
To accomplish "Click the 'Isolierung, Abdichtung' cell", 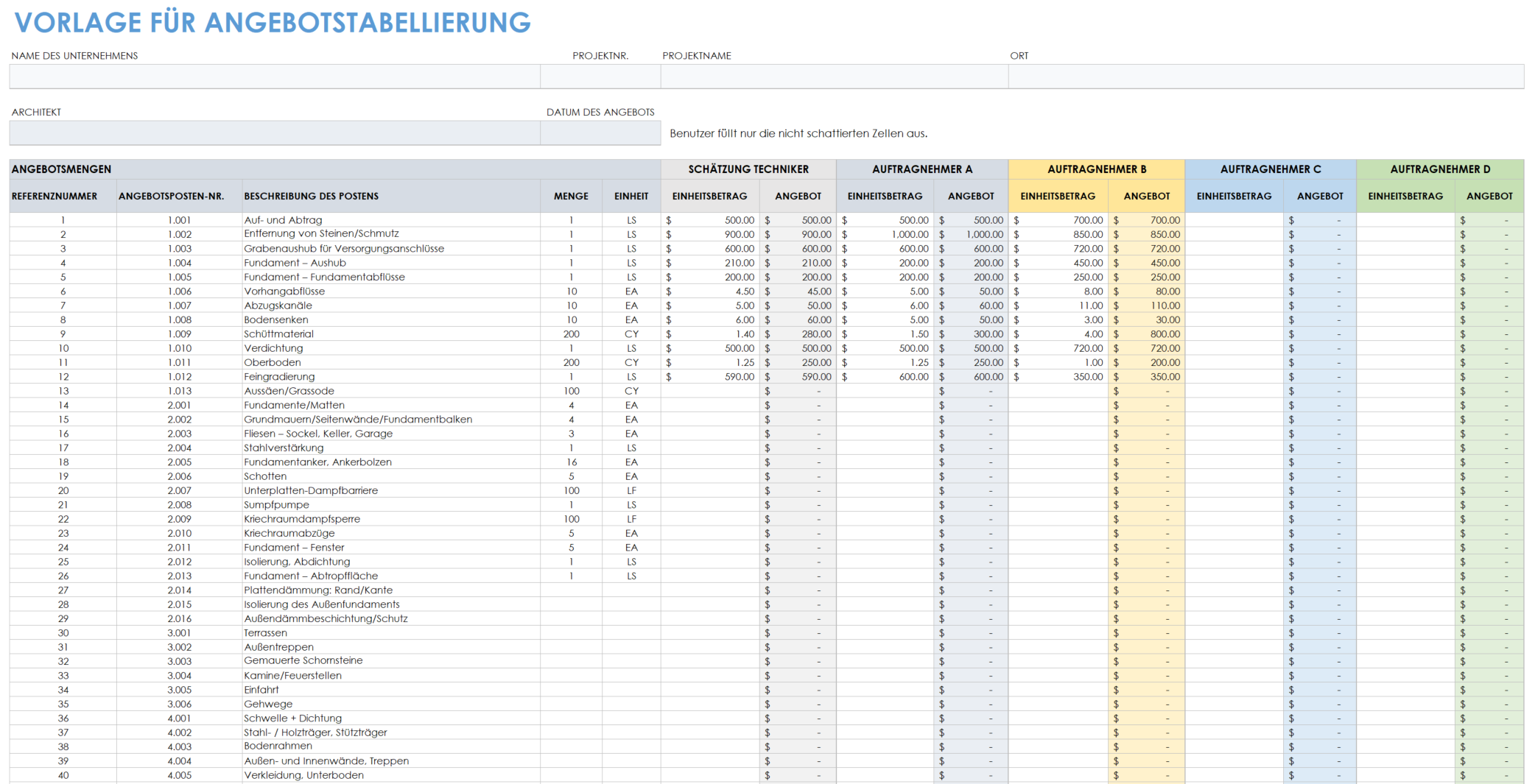I will coord(391,562).
